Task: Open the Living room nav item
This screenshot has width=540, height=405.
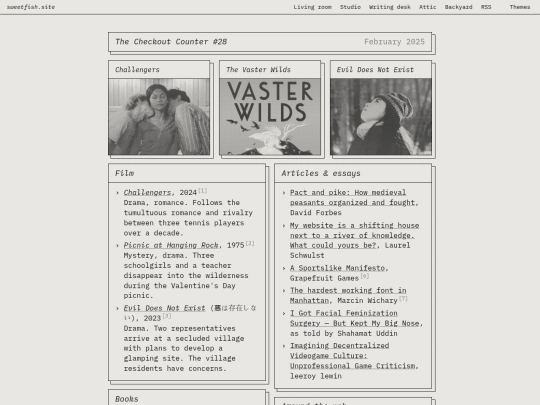Action: 312,7
